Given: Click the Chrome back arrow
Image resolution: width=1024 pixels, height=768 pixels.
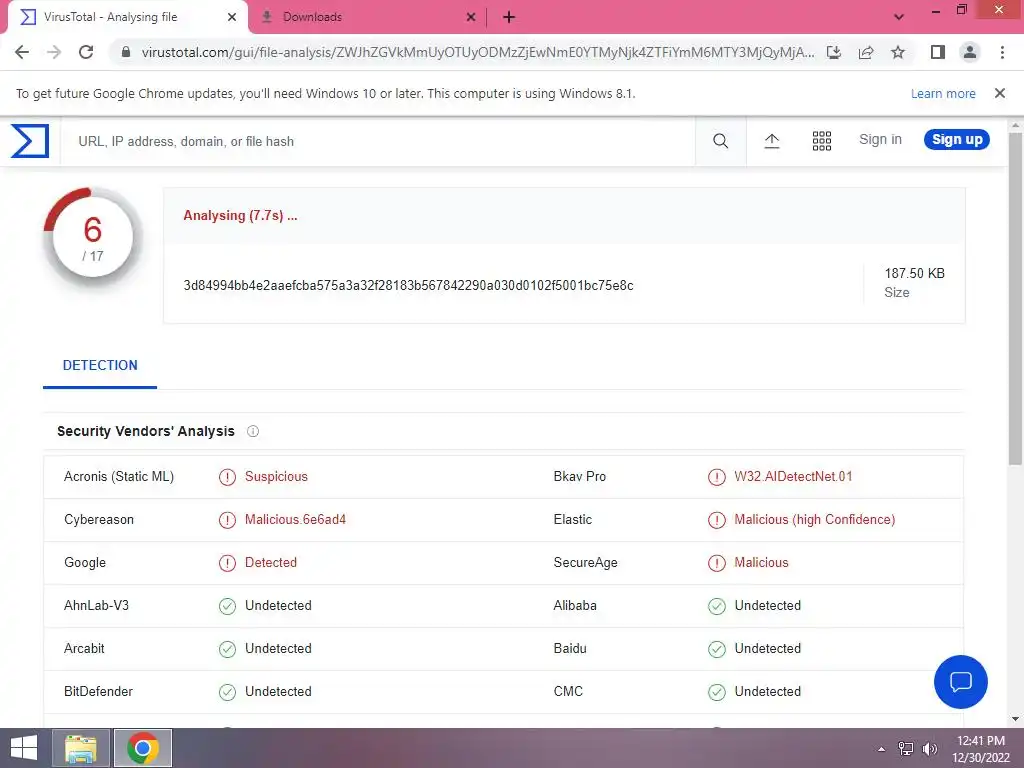Looking at the screenshot, I should click(x=22, y=52).
